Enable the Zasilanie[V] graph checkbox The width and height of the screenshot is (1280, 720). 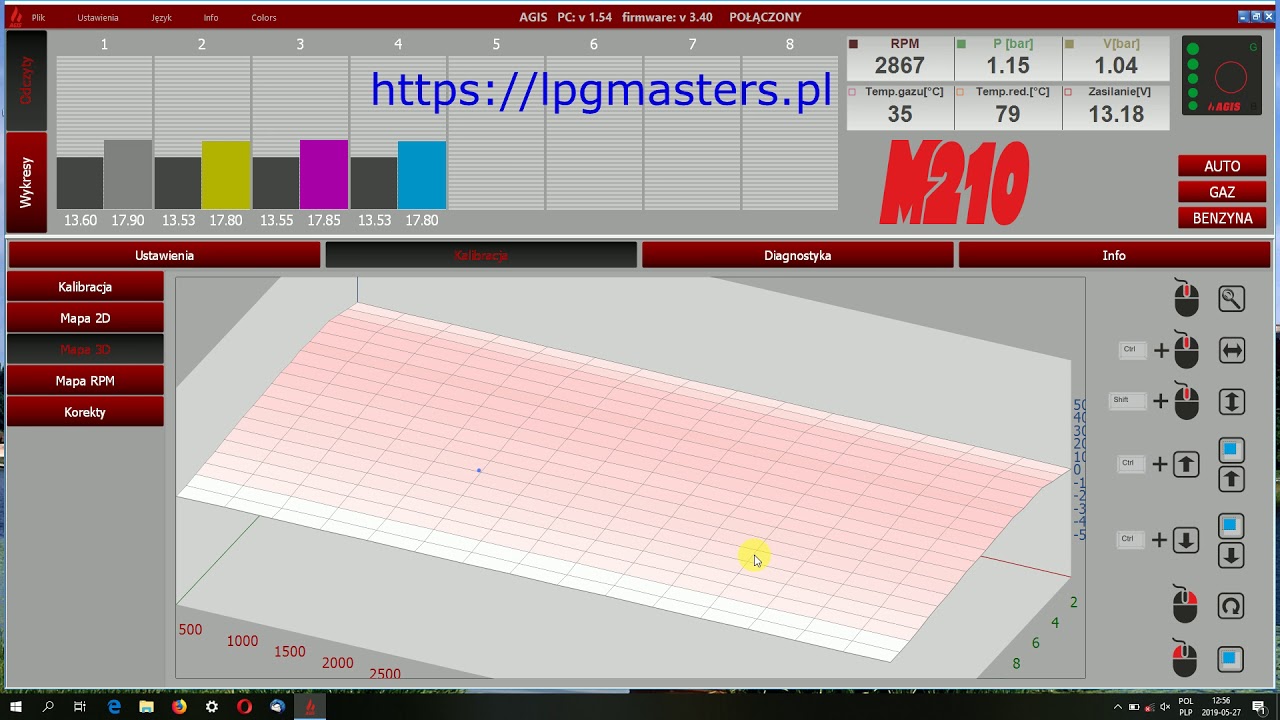[x=1069, y=92]
